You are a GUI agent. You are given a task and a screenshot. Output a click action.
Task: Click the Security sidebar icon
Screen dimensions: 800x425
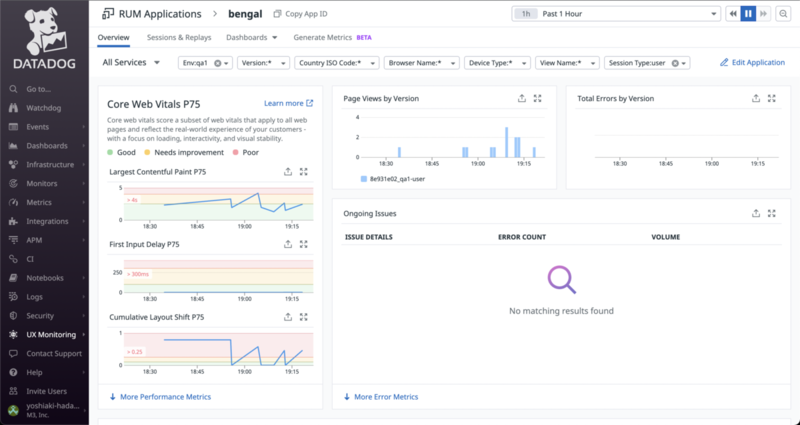13,315
